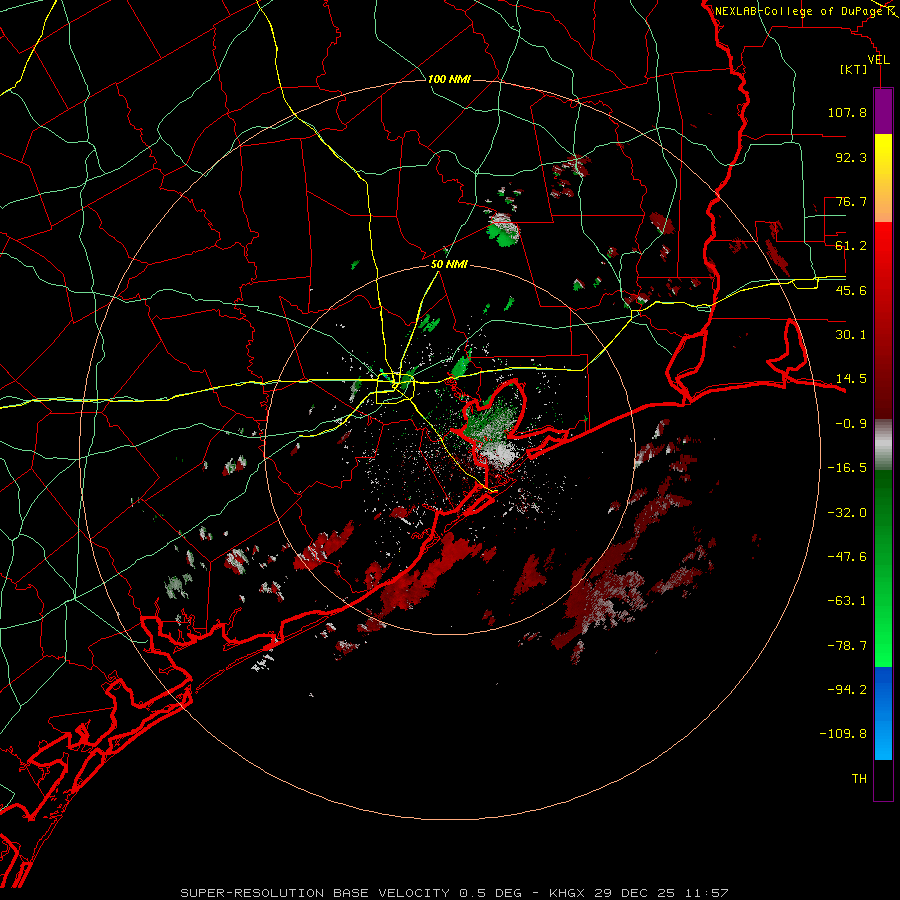
Task: Click the 100 NMI range ring label
Action: [x=449, y=79]
